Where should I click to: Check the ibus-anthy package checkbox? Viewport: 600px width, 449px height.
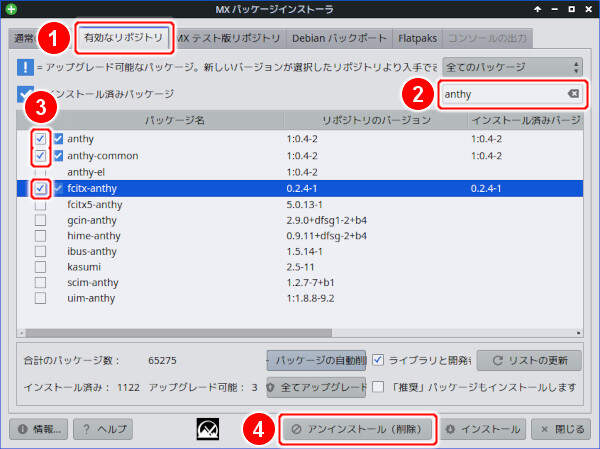click(x=40, y=251)
